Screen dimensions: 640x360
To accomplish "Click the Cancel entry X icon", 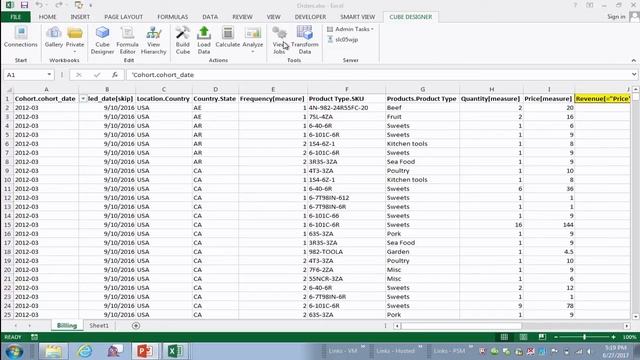I will click(x=78, y=75).
